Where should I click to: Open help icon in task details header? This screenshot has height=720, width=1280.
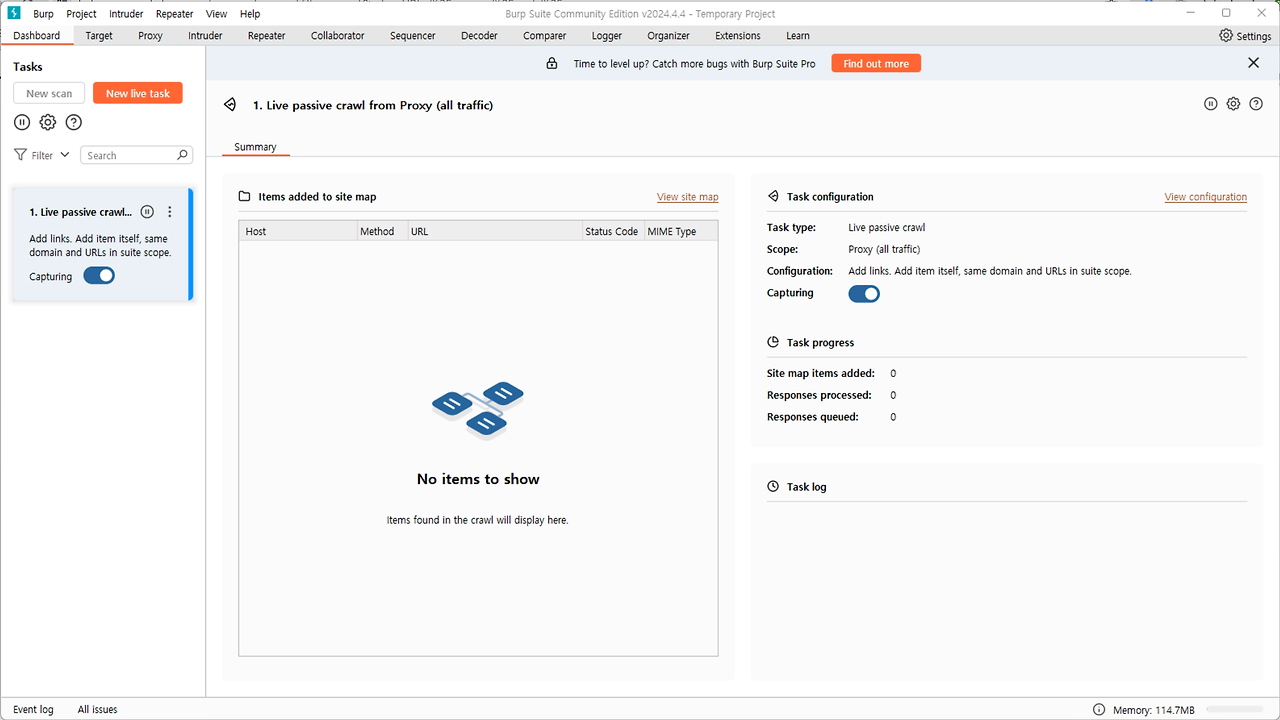pyautogui.click(x=1256, y=104)
